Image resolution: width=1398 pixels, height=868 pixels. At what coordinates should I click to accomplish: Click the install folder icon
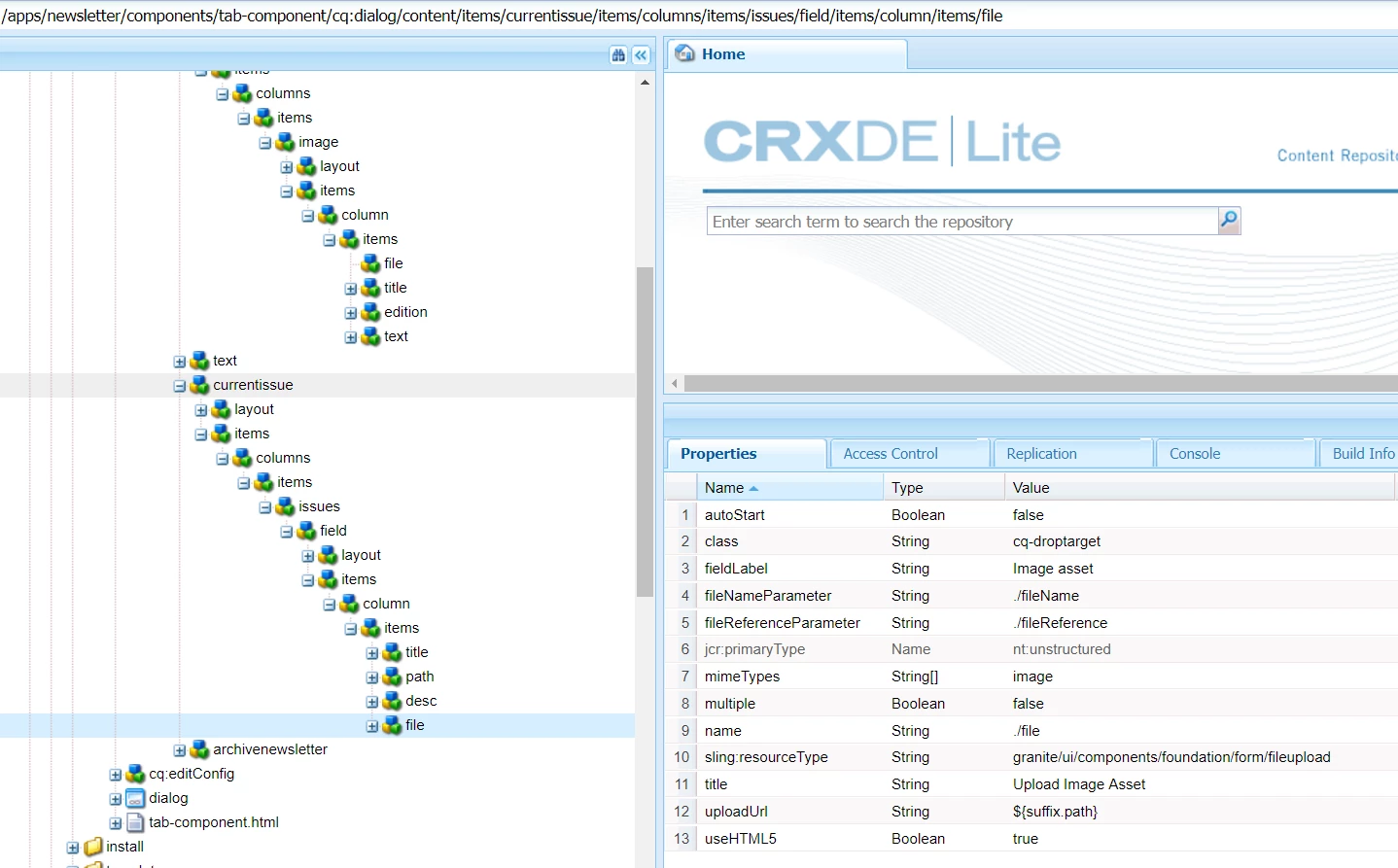[93, 847]
